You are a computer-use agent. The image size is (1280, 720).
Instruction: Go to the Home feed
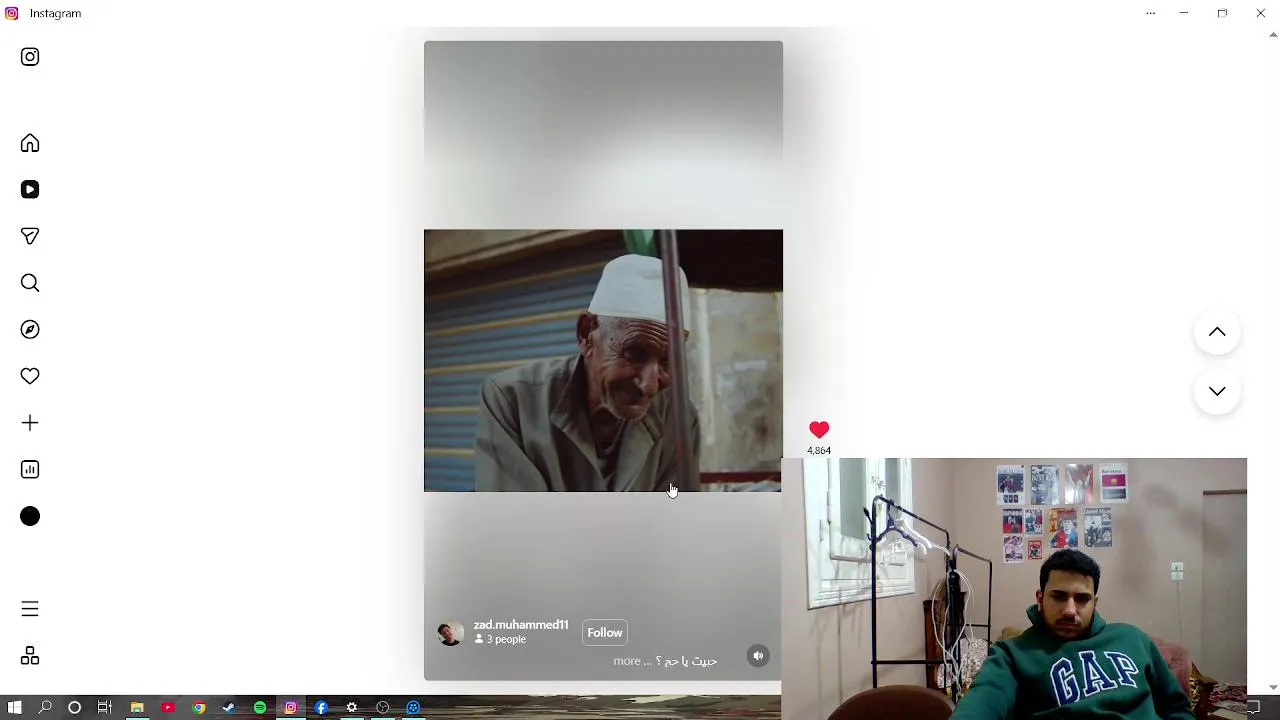click(30, 143)
